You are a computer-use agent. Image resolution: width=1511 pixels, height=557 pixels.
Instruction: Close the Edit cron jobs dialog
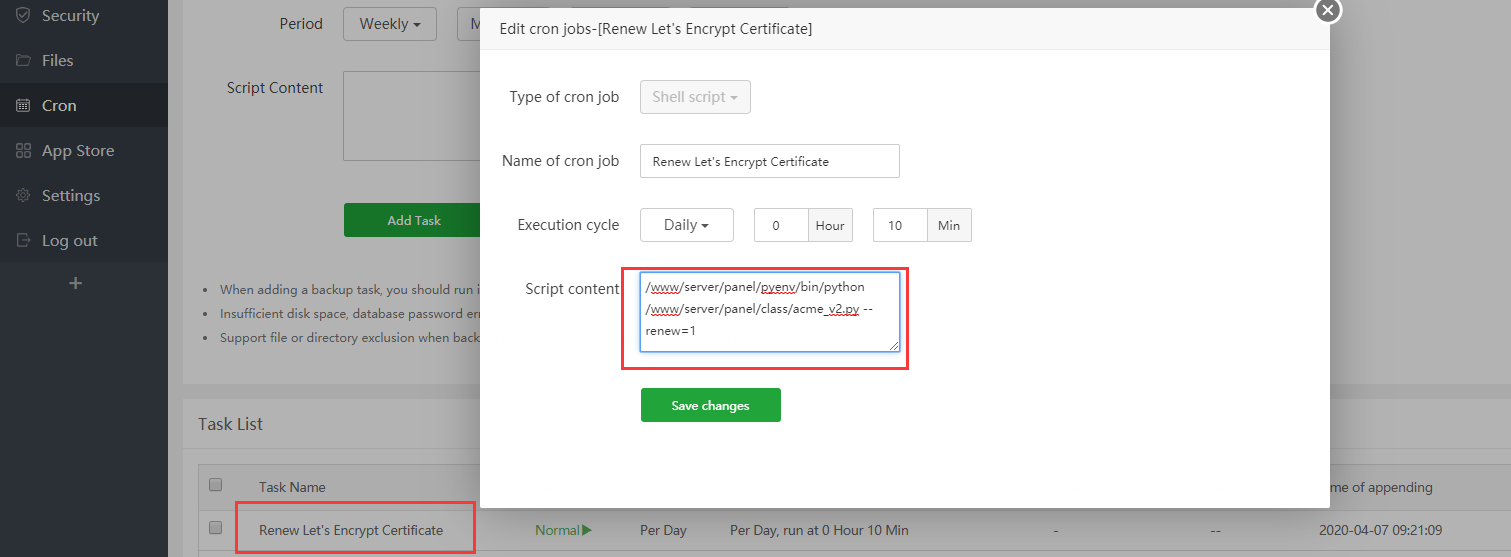pos(1327,10)
